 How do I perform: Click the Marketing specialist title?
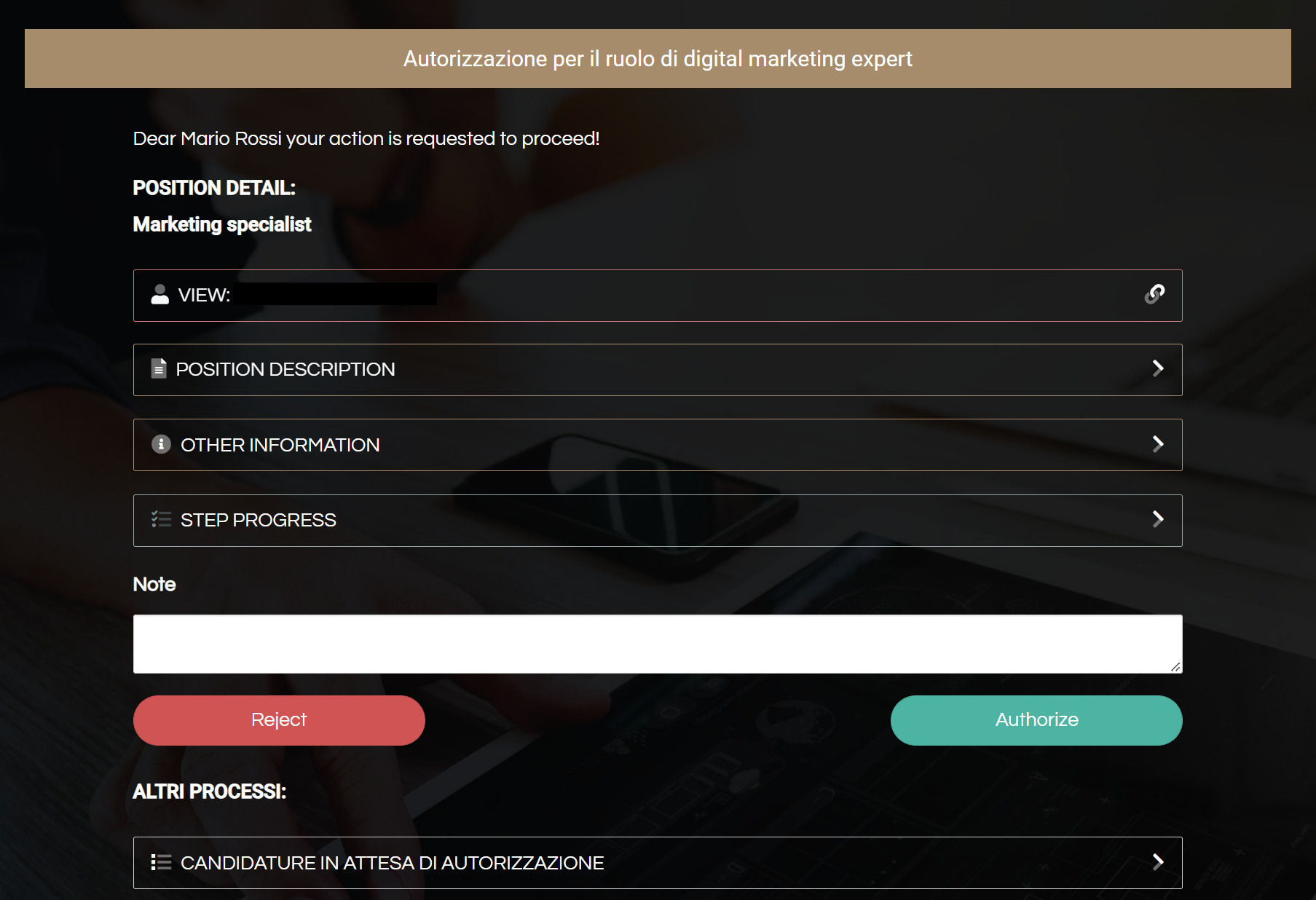pos(222,224)
